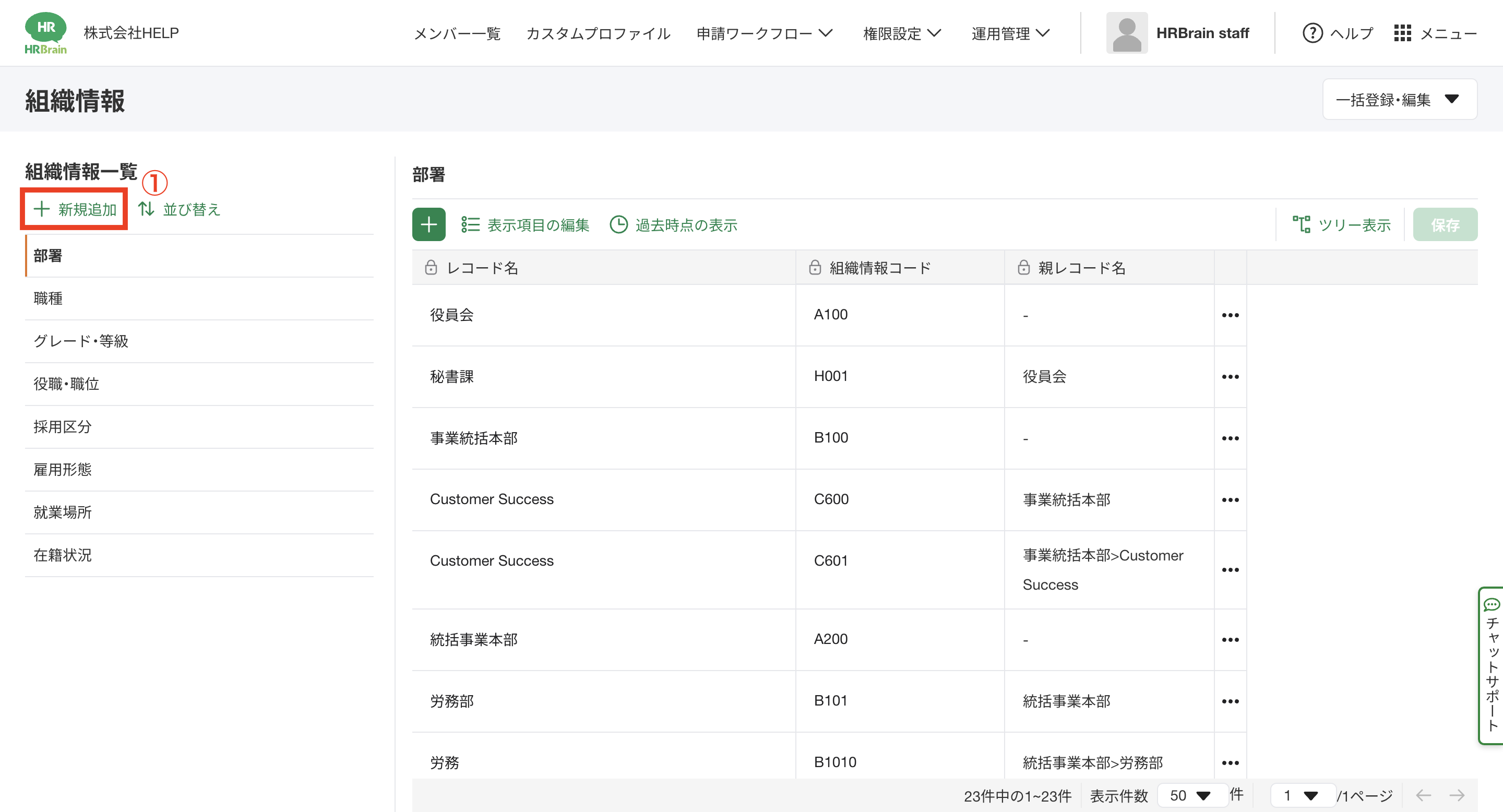Click the ツリー表示 label
The height and width of the screenshot is (812, 1503).
(x=1354, y=225)
